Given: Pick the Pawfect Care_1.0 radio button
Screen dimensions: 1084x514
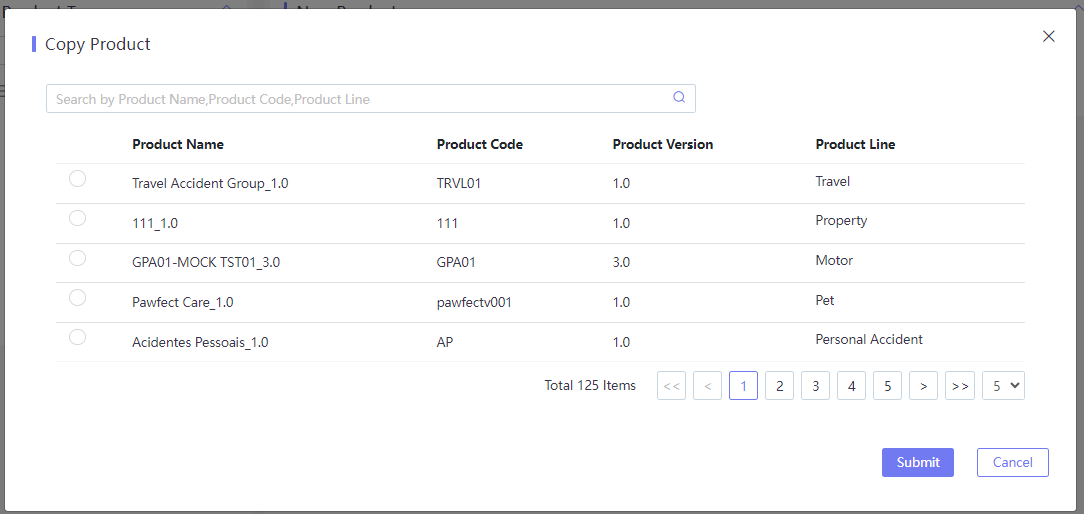Looking at the screenshot, I should click(x=77, y=297).
